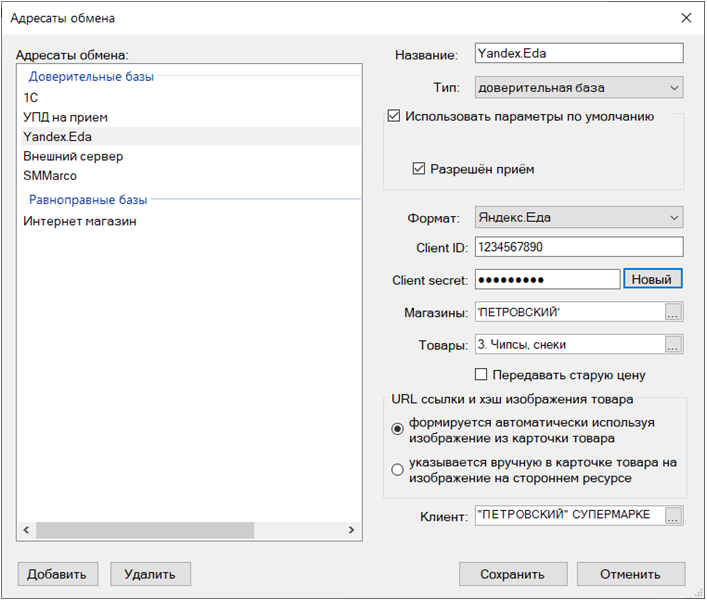Click the right scroll arrow in list
Screen dimensions: 707x601
click(351, 530)
